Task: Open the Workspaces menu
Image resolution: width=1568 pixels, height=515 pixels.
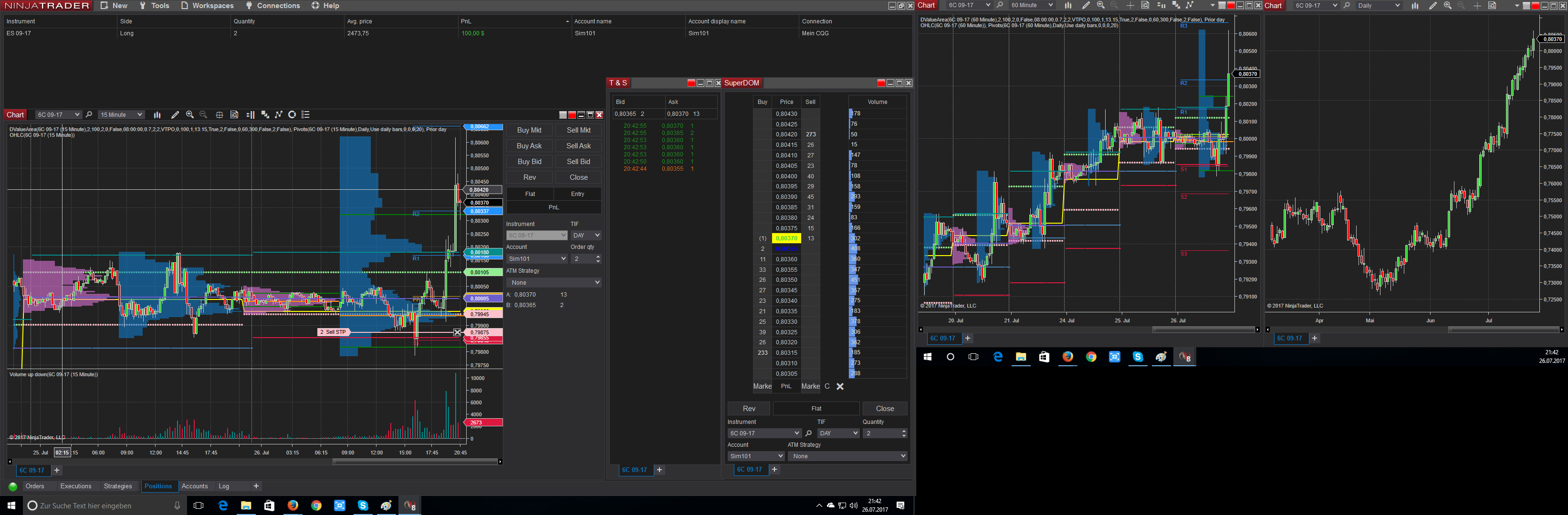Action: (208, 5)
